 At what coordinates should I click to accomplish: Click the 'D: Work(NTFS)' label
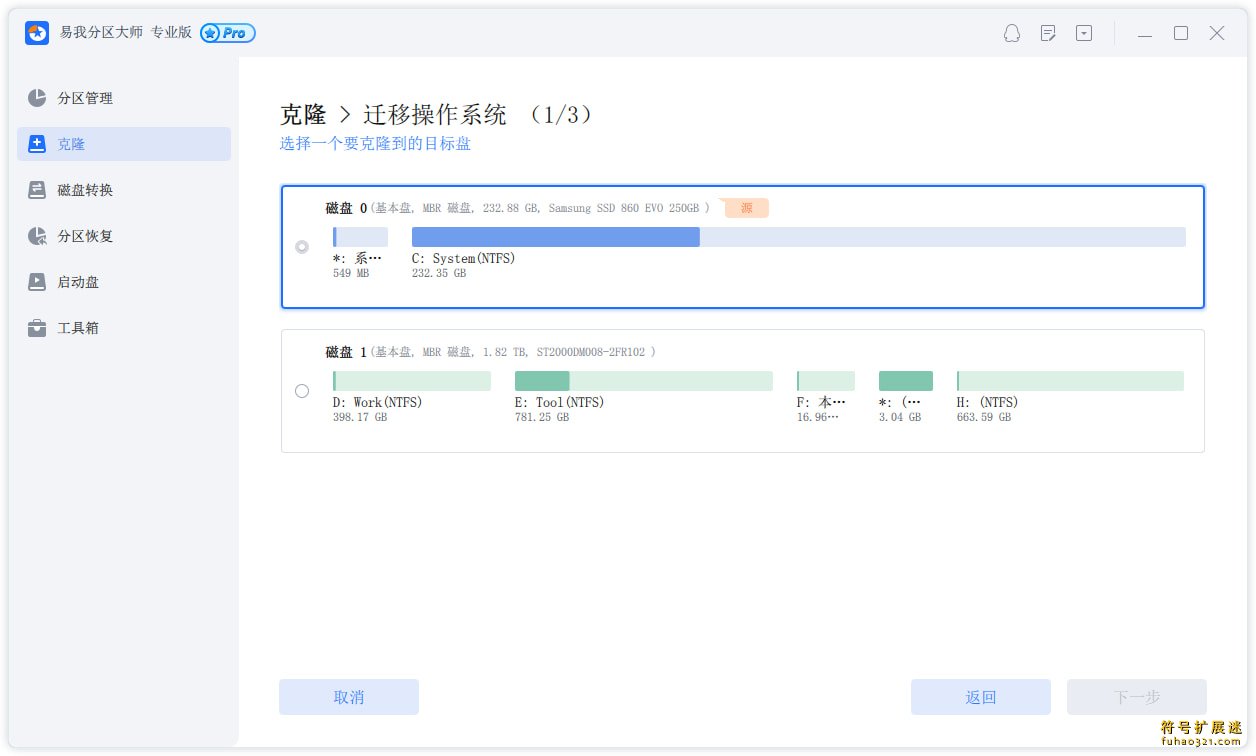tap(378, 403)
